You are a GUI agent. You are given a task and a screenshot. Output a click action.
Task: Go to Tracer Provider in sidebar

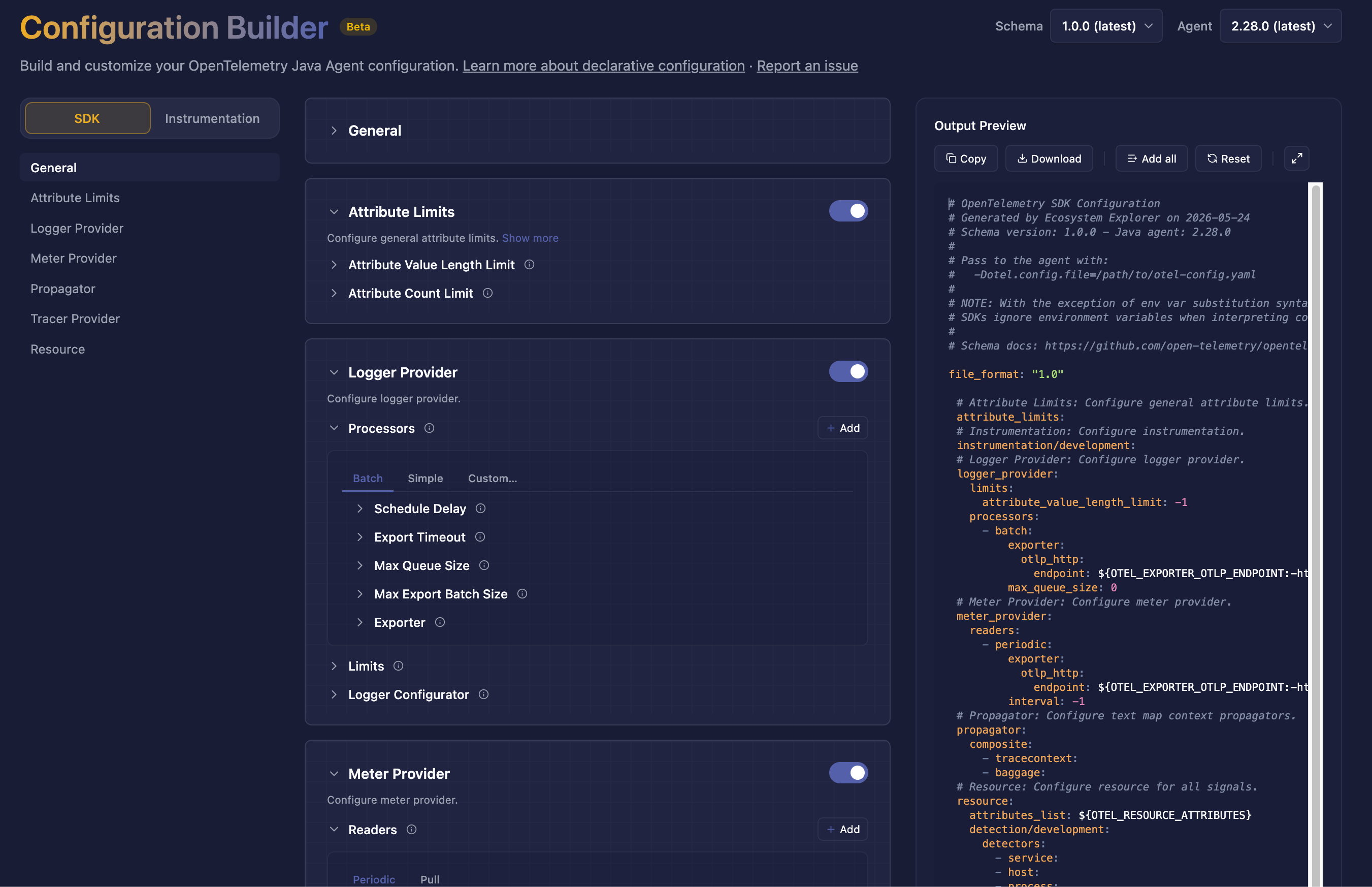pyautogui.click(x=150, y=319)
